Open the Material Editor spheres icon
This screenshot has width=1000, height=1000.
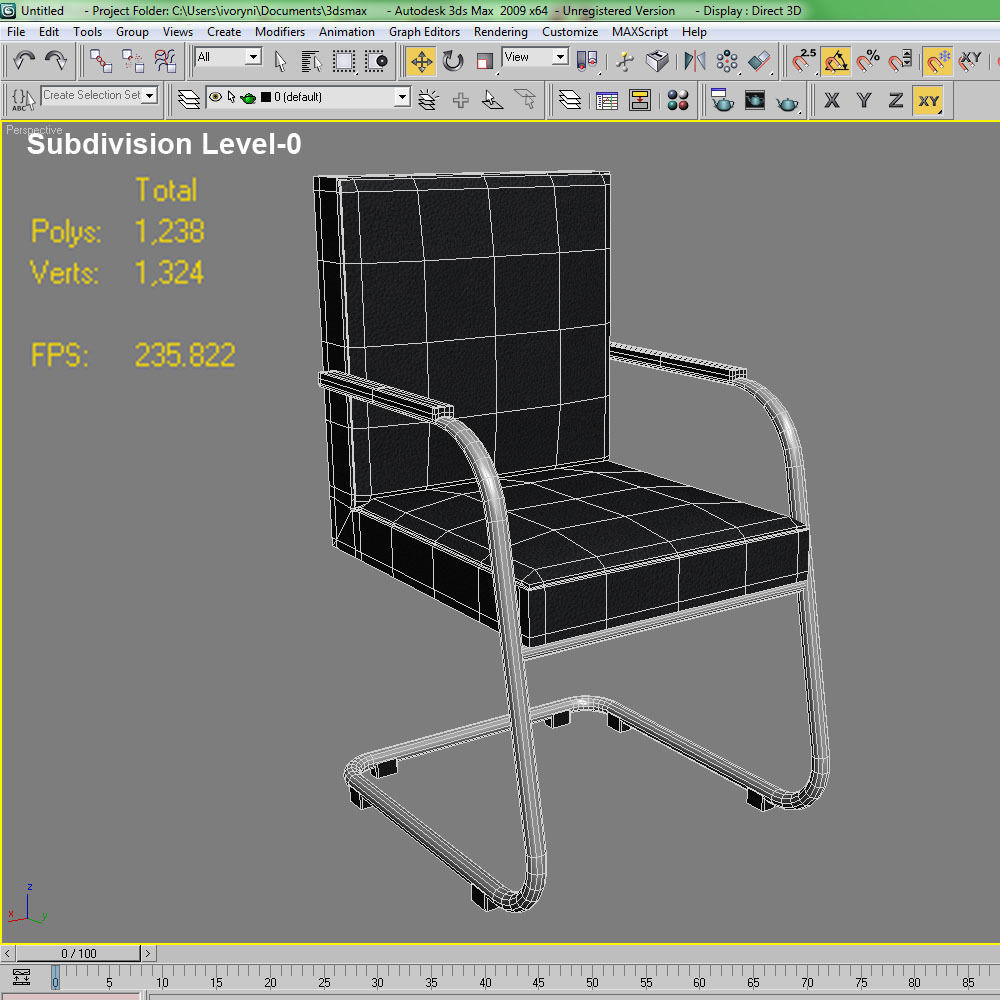click(x=677, y=99)
